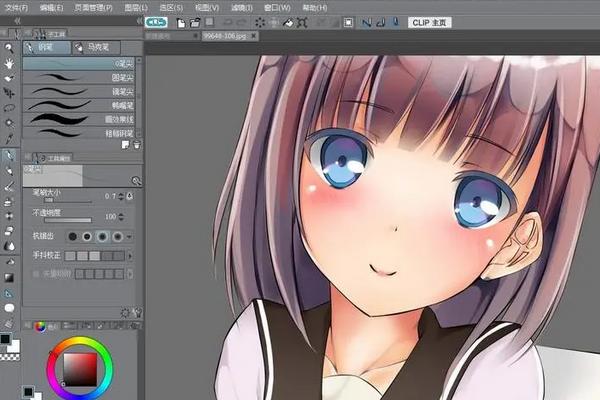Expand the disabled vector magnet arrow
The image size is (600, 400).
pos(130,274)
